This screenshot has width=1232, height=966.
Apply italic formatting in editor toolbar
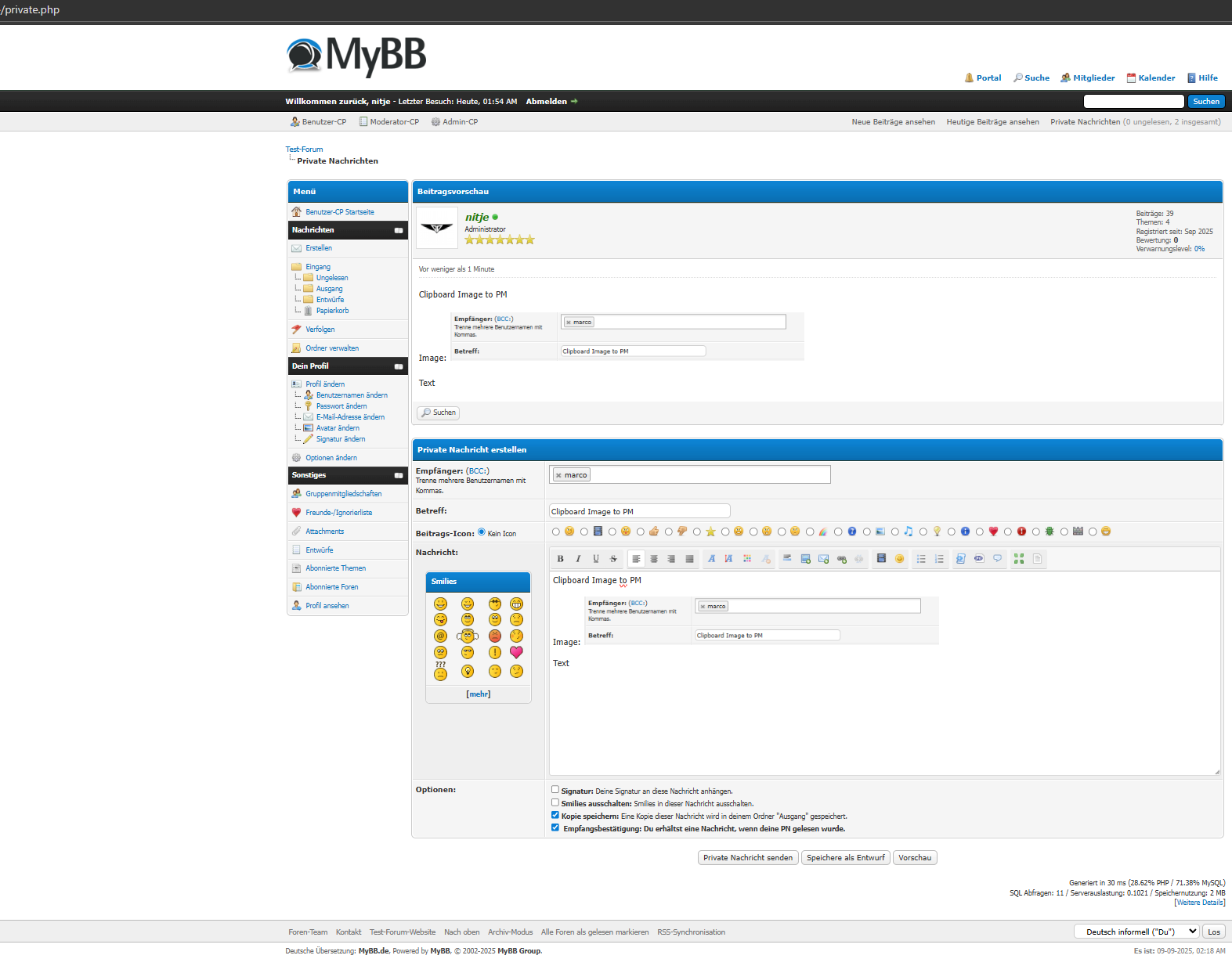pyautogui.click(x=578, y=559)
